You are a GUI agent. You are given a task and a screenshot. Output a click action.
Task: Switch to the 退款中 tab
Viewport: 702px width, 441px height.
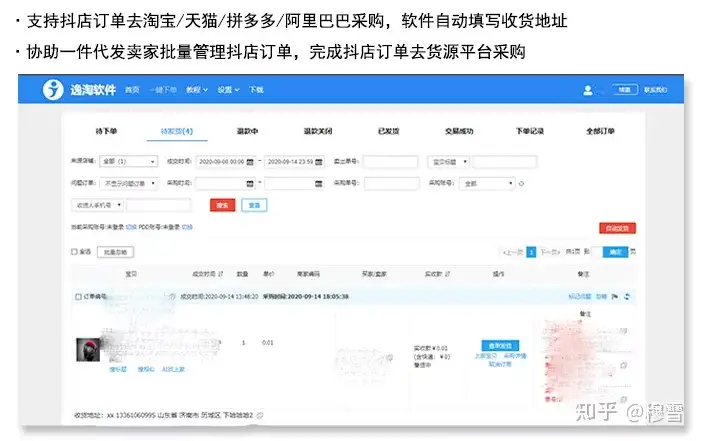pos(247,131)
